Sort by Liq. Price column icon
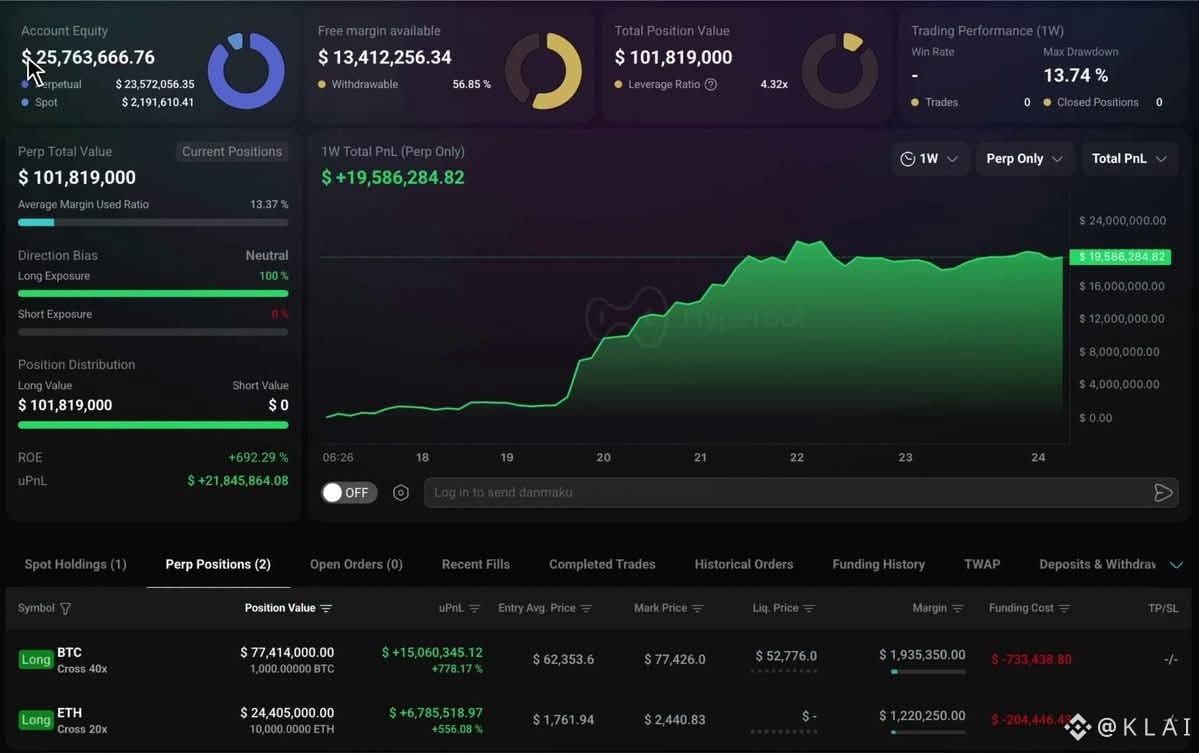Viewport: 1199px width, 753px height. coord(809,609)
